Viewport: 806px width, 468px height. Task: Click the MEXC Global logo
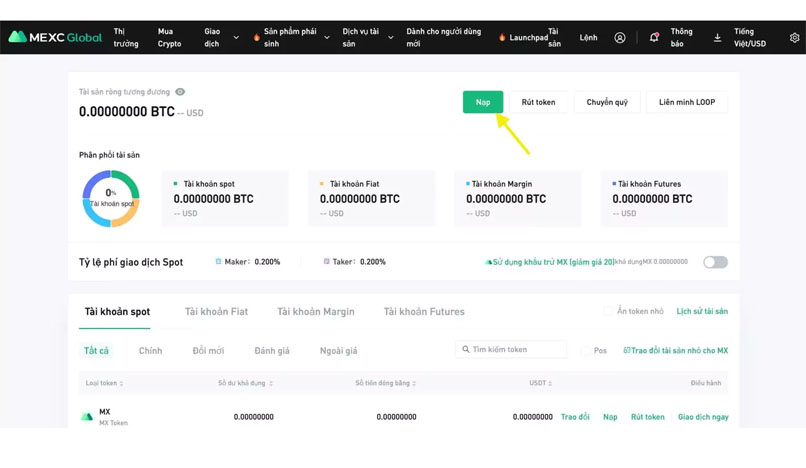pos(56,37)
